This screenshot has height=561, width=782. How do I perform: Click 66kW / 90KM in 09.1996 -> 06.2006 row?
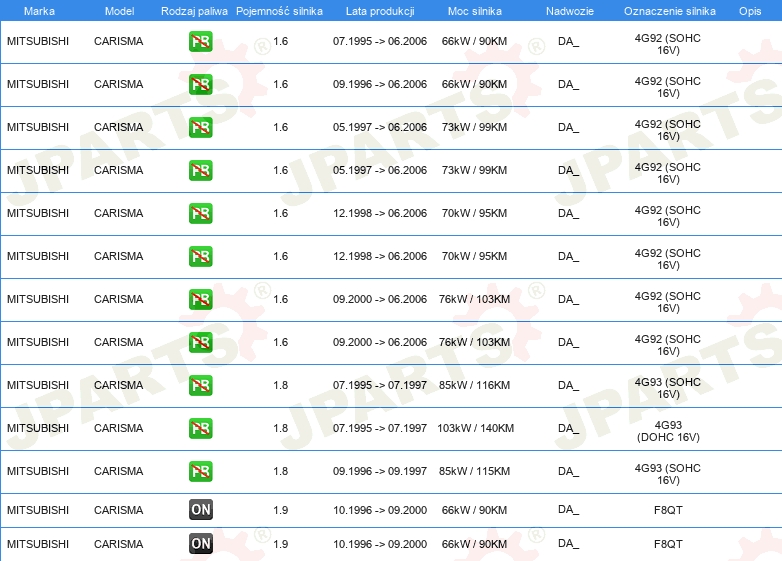coord(474,84)
